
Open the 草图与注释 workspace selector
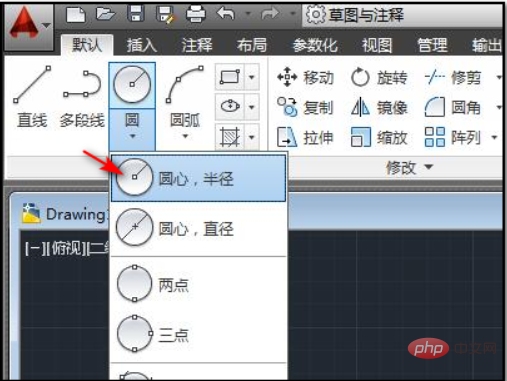tap(403, 15)
